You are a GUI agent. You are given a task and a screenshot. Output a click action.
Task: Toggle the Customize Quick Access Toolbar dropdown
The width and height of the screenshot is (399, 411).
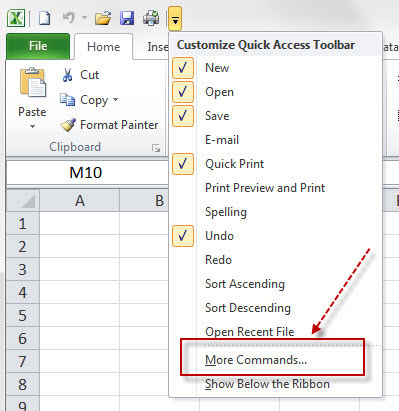coord(175,18)
